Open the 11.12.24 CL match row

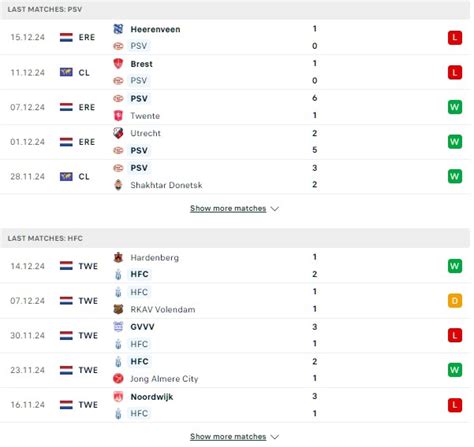click(x=236, y=72)
